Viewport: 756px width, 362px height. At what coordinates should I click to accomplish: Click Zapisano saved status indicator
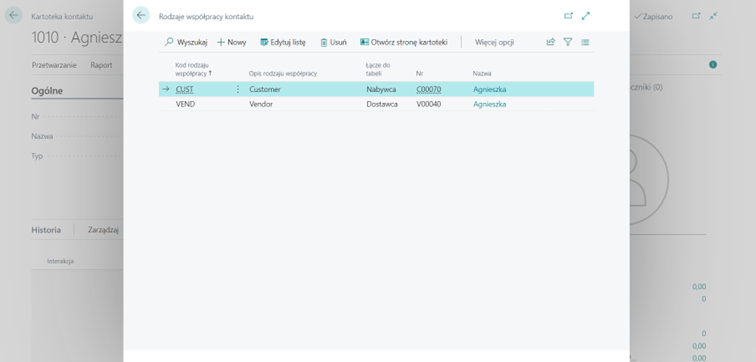point(653,16)
